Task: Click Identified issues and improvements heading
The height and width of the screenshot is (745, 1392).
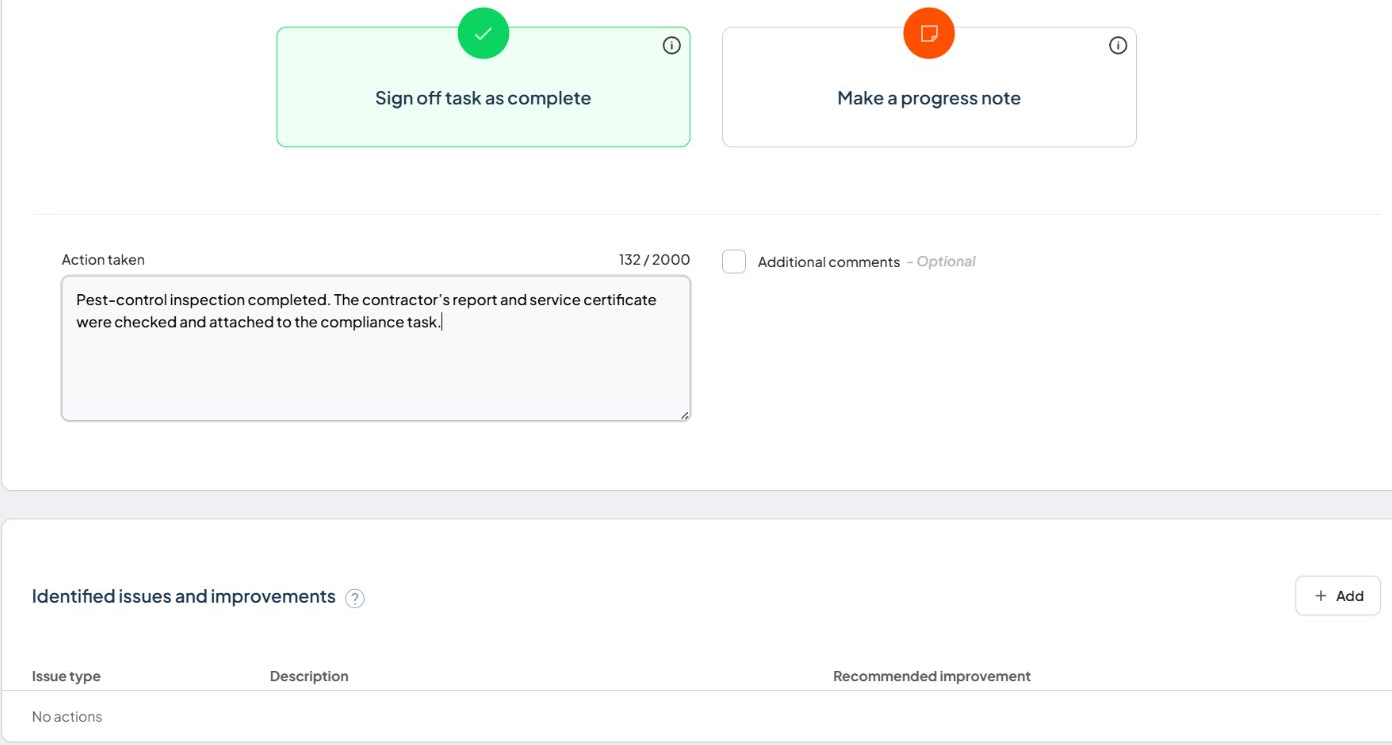Action: (x=184, y=596)
